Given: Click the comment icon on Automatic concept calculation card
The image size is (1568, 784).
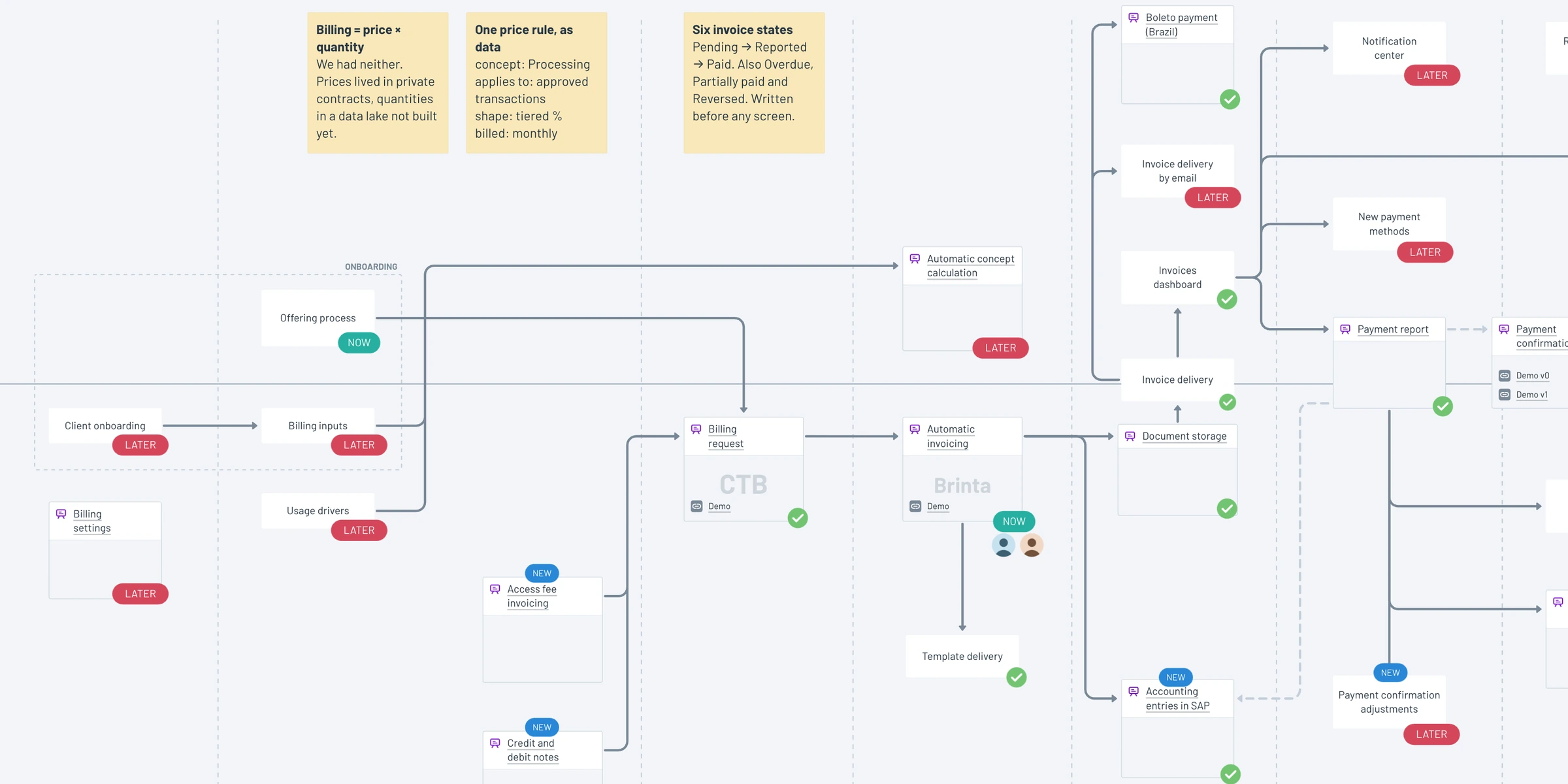Looking at the screenshot, I should click(915, 259).
